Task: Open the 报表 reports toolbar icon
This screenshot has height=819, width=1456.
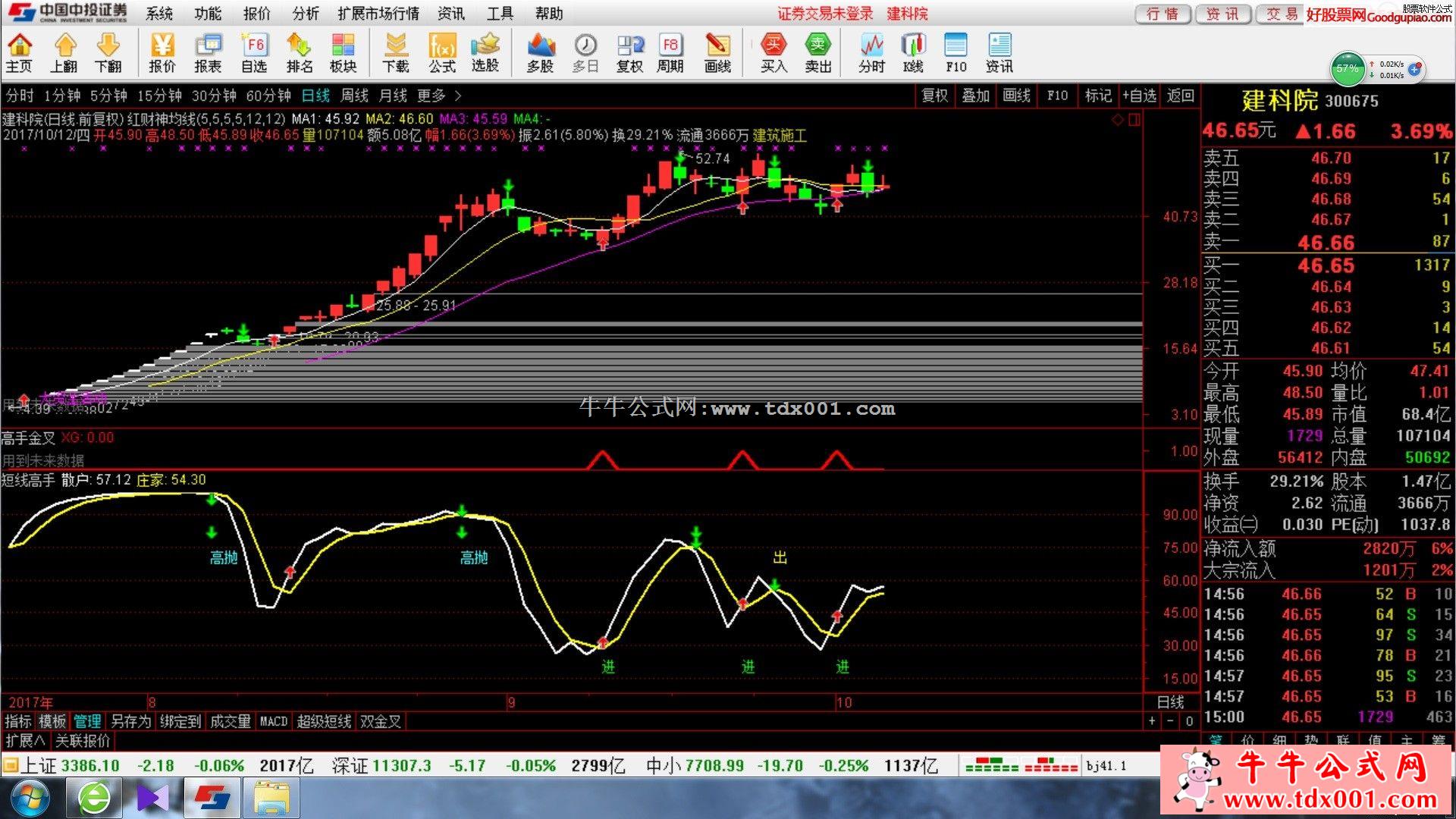Action: [208, 53]
